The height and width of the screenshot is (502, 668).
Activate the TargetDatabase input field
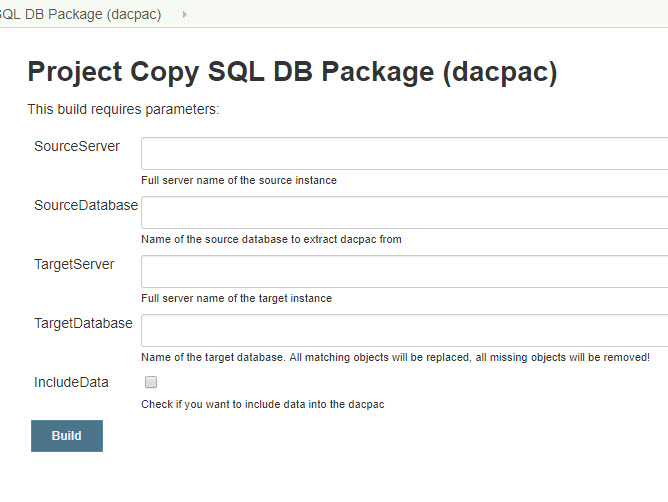(x=404, y=331)
